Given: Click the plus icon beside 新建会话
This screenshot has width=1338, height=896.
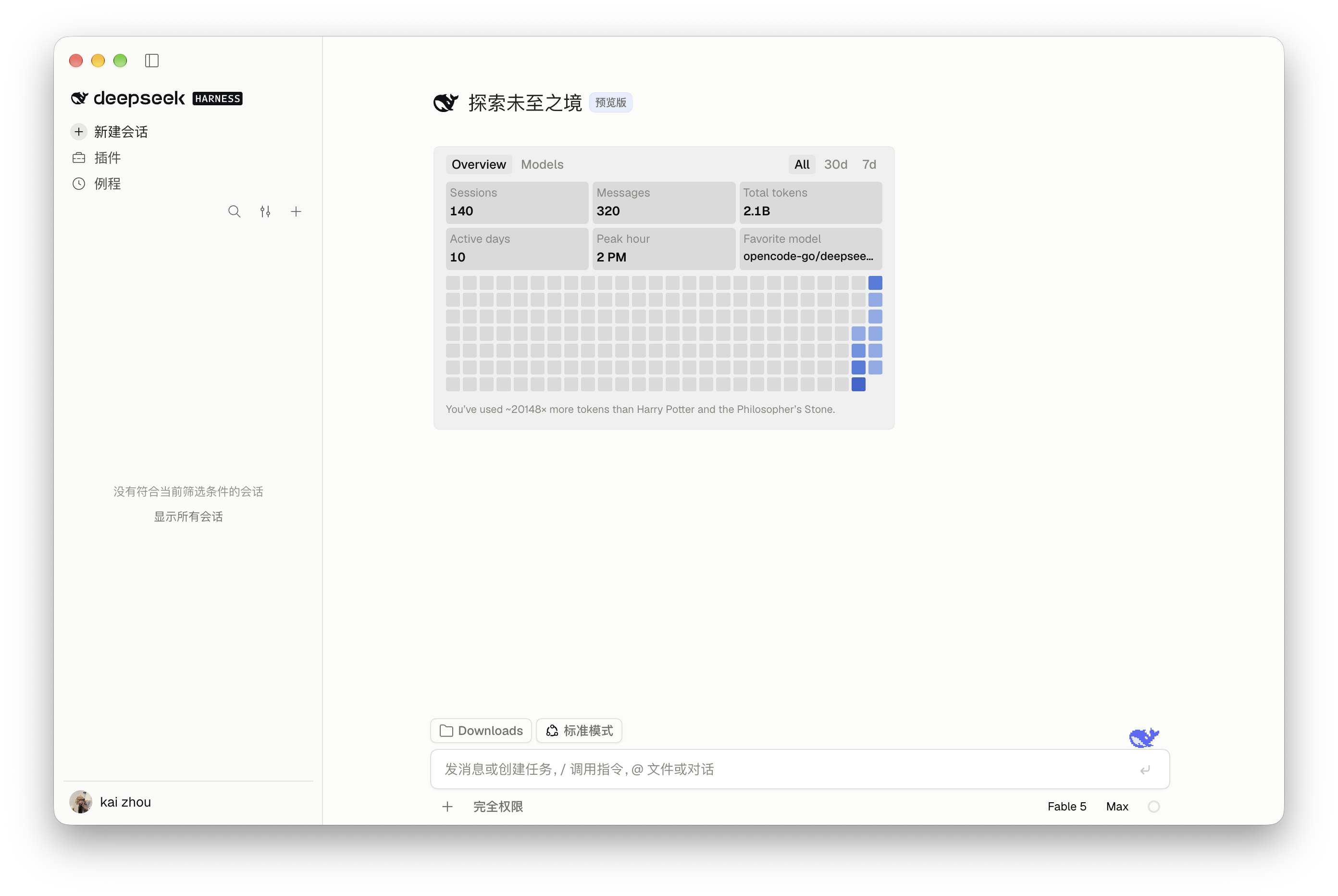Looking at the screenshot, I should click(x=79, y=132).
